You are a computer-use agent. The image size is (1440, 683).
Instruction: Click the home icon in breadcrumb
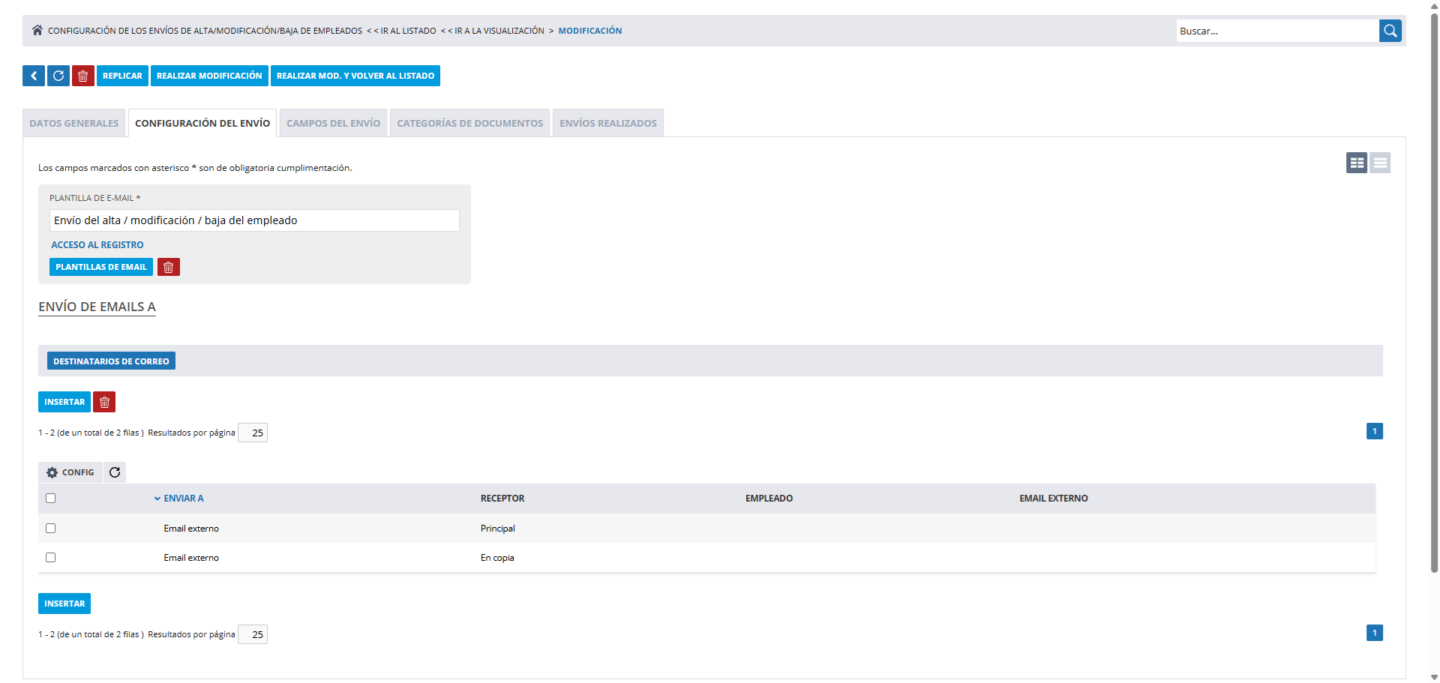(x=38, y=31)
